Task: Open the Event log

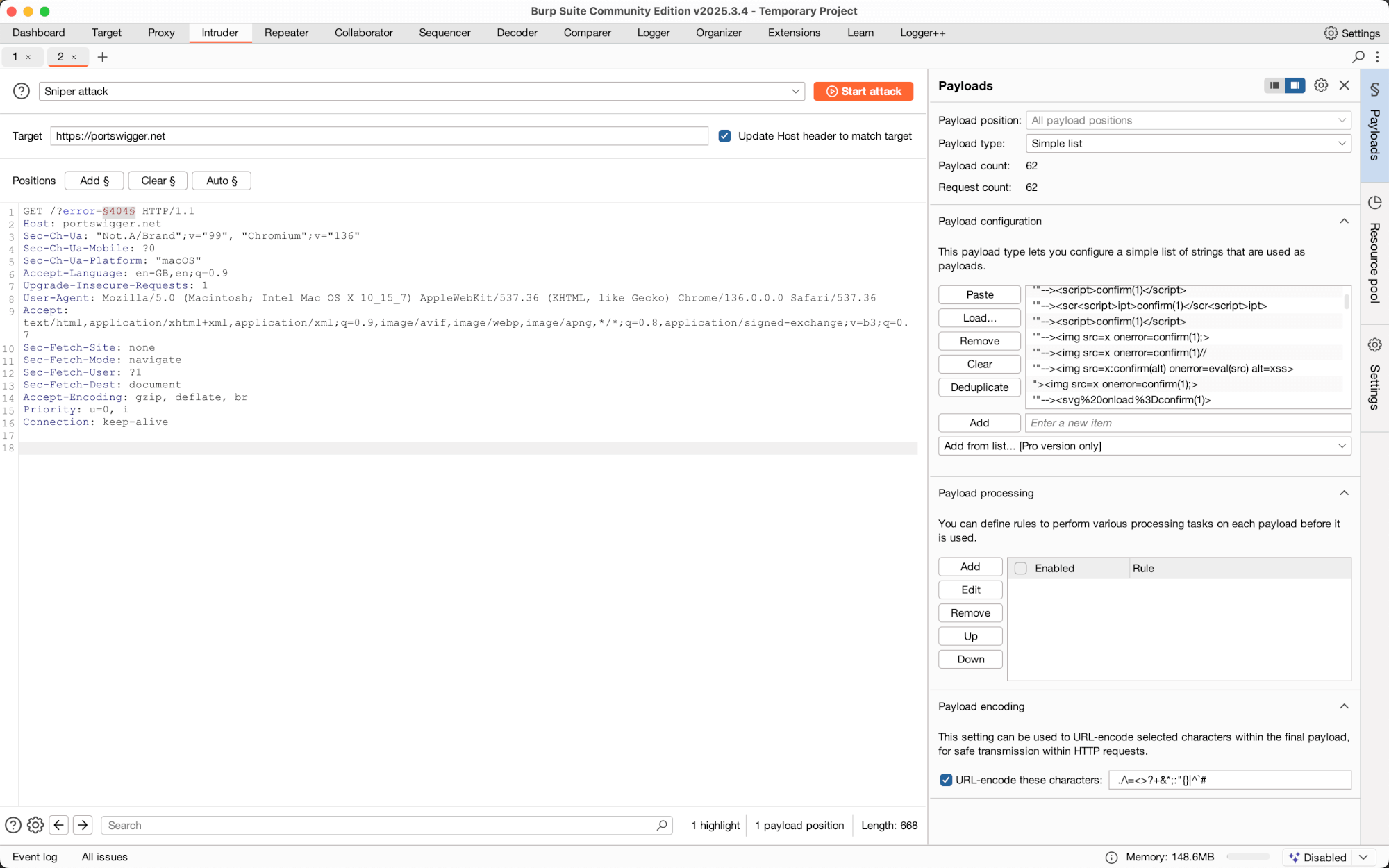Action: tap(35, 857)
